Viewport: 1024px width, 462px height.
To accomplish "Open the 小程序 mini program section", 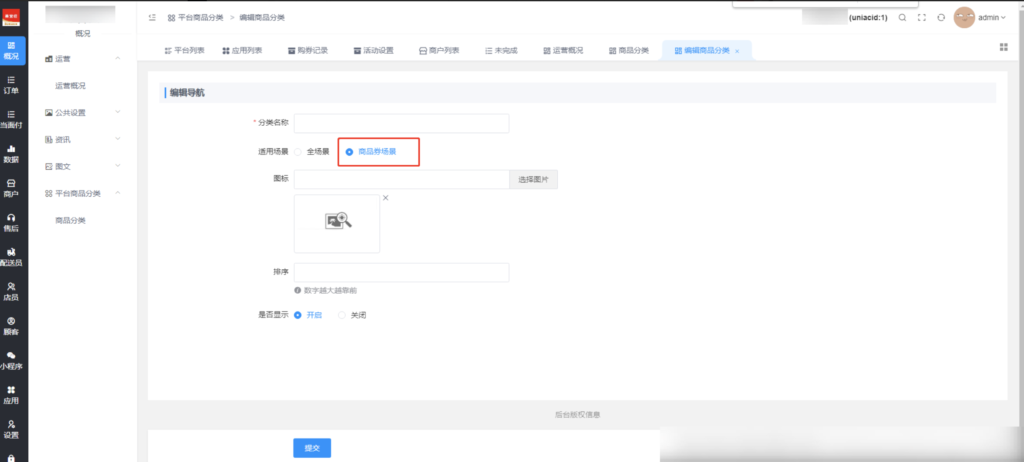I will pyautogui.click(x=12, y=361).
